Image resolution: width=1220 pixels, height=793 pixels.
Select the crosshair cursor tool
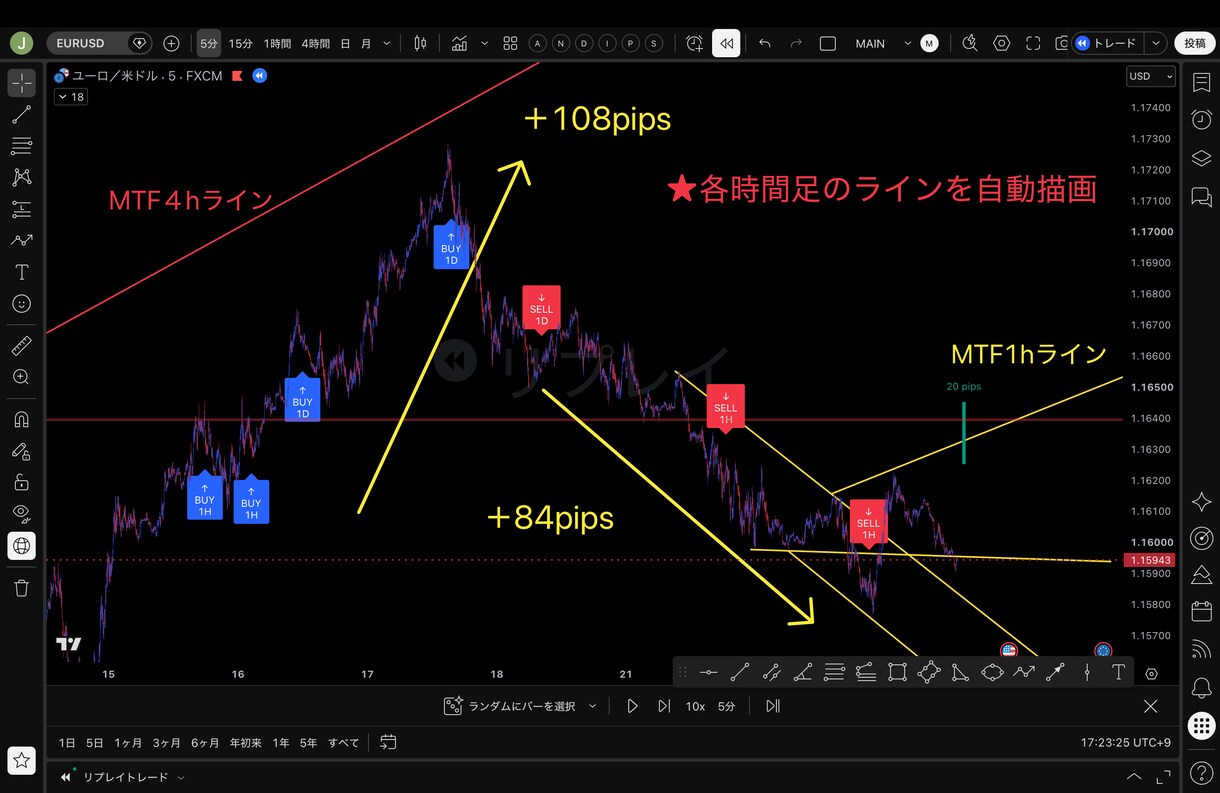pyautogui.click(x=21, y=83)
